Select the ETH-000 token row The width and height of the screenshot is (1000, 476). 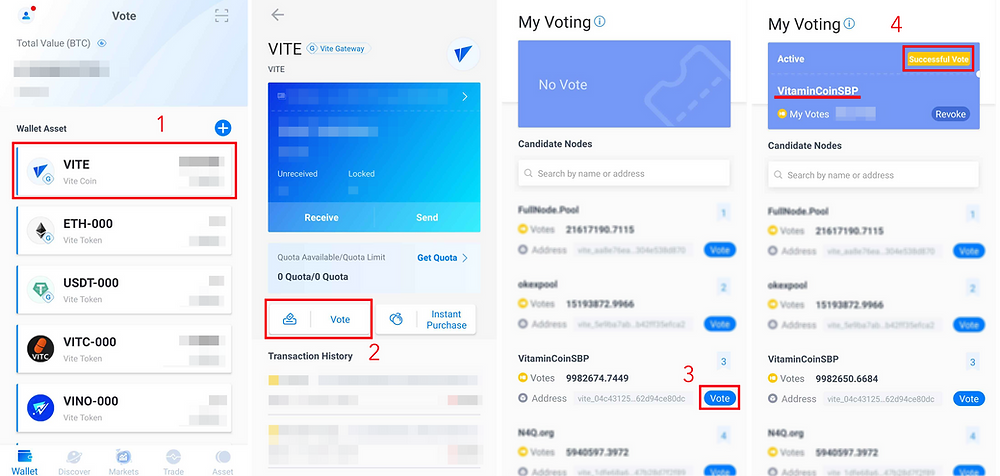(123, 230)
